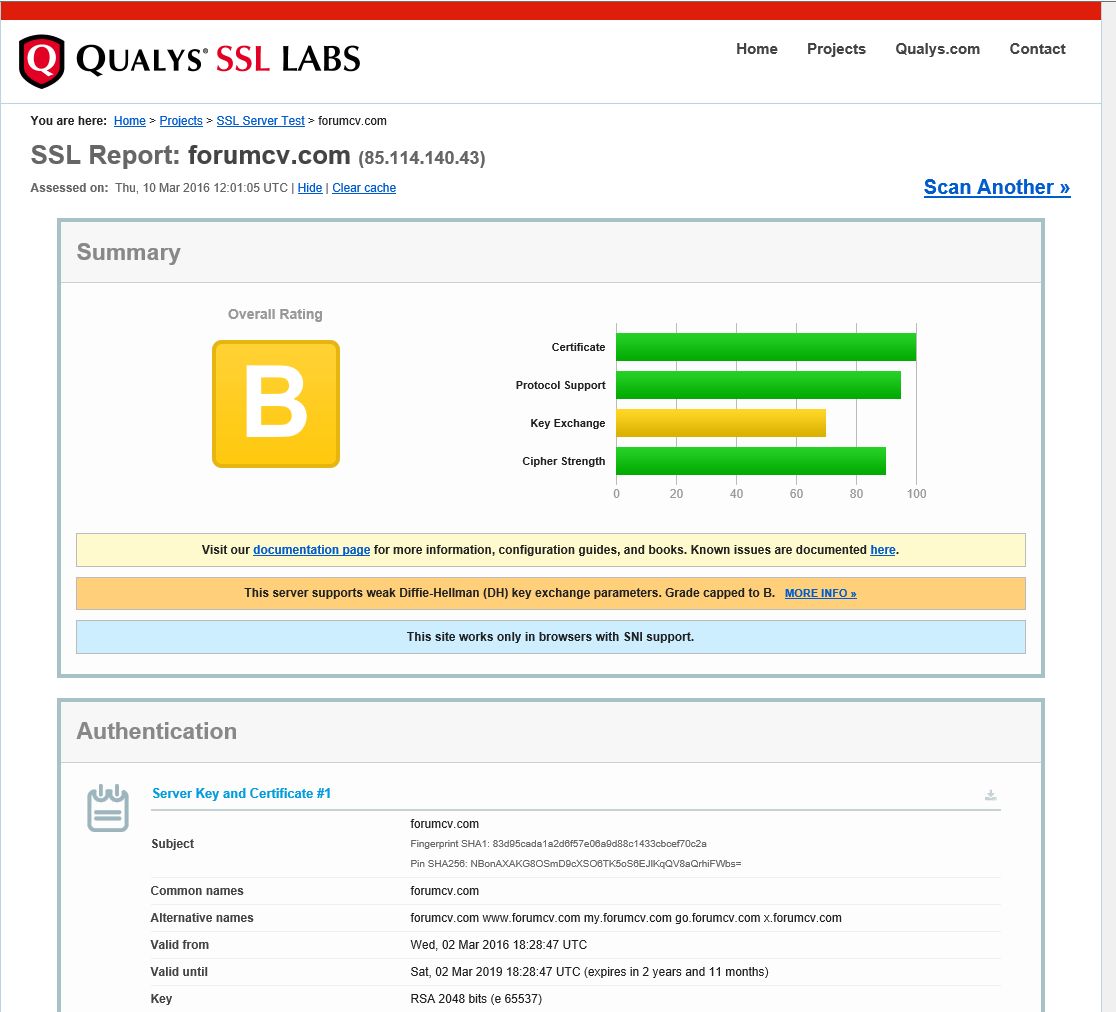Click the certificate download icon
The height and width of the screenshot is (1012, 1116).
click(x=990, y=795)
